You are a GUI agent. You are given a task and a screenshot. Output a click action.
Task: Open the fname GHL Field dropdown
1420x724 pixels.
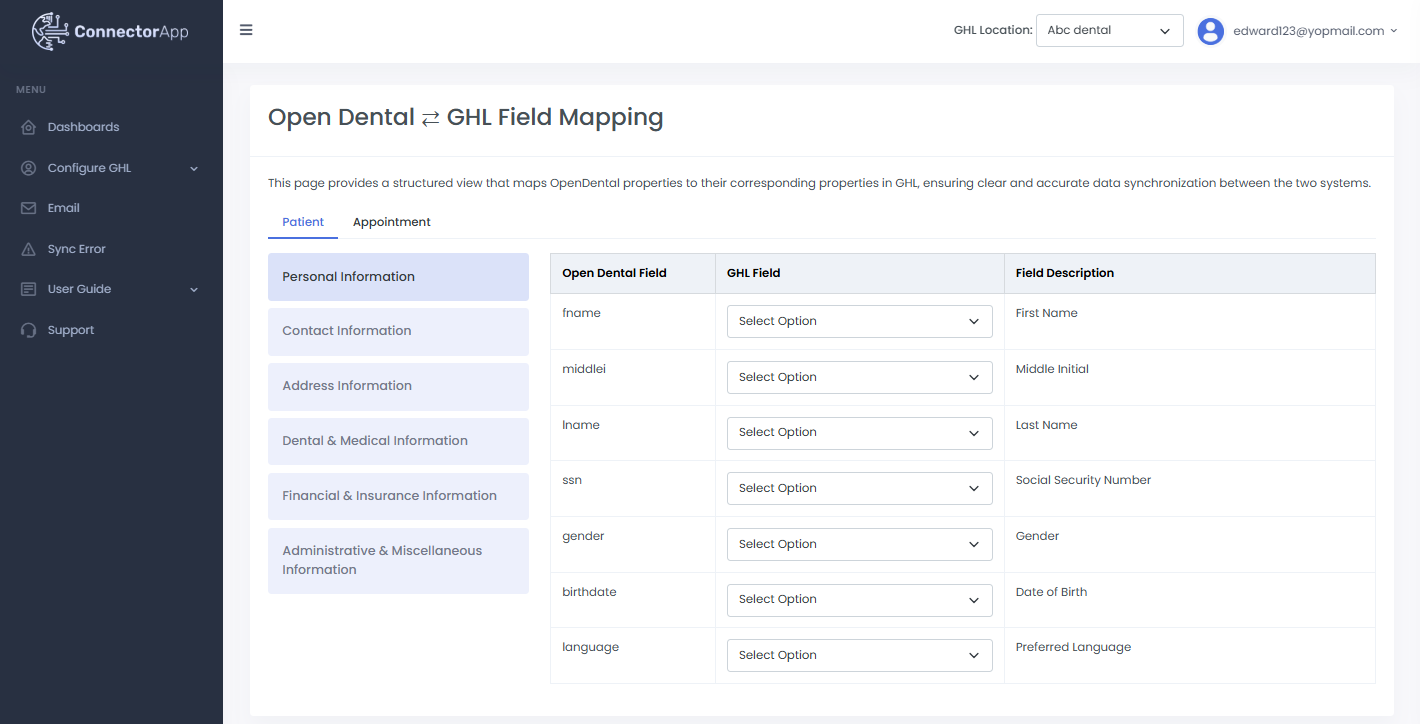tap(859, 321)
